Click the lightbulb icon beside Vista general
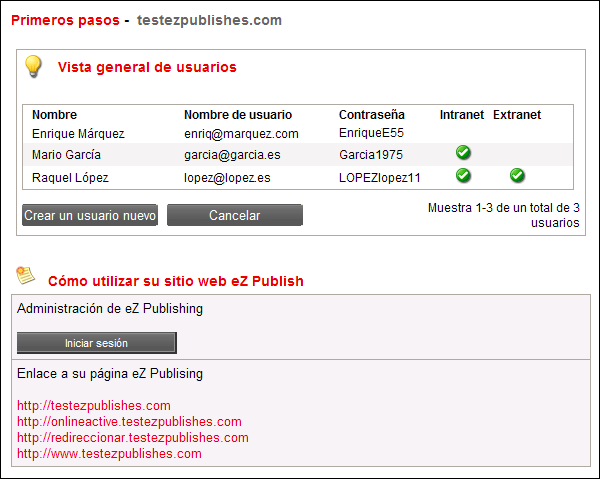This screenshot has width=600, height=479. pos(33,67)
